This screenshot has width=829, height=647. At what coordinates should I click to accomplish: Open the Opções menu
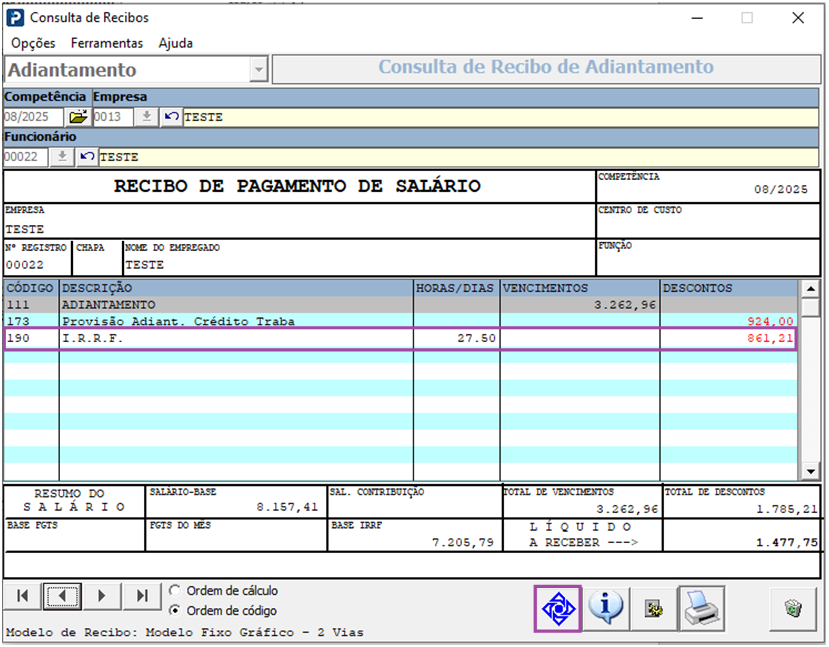point(33,43)
